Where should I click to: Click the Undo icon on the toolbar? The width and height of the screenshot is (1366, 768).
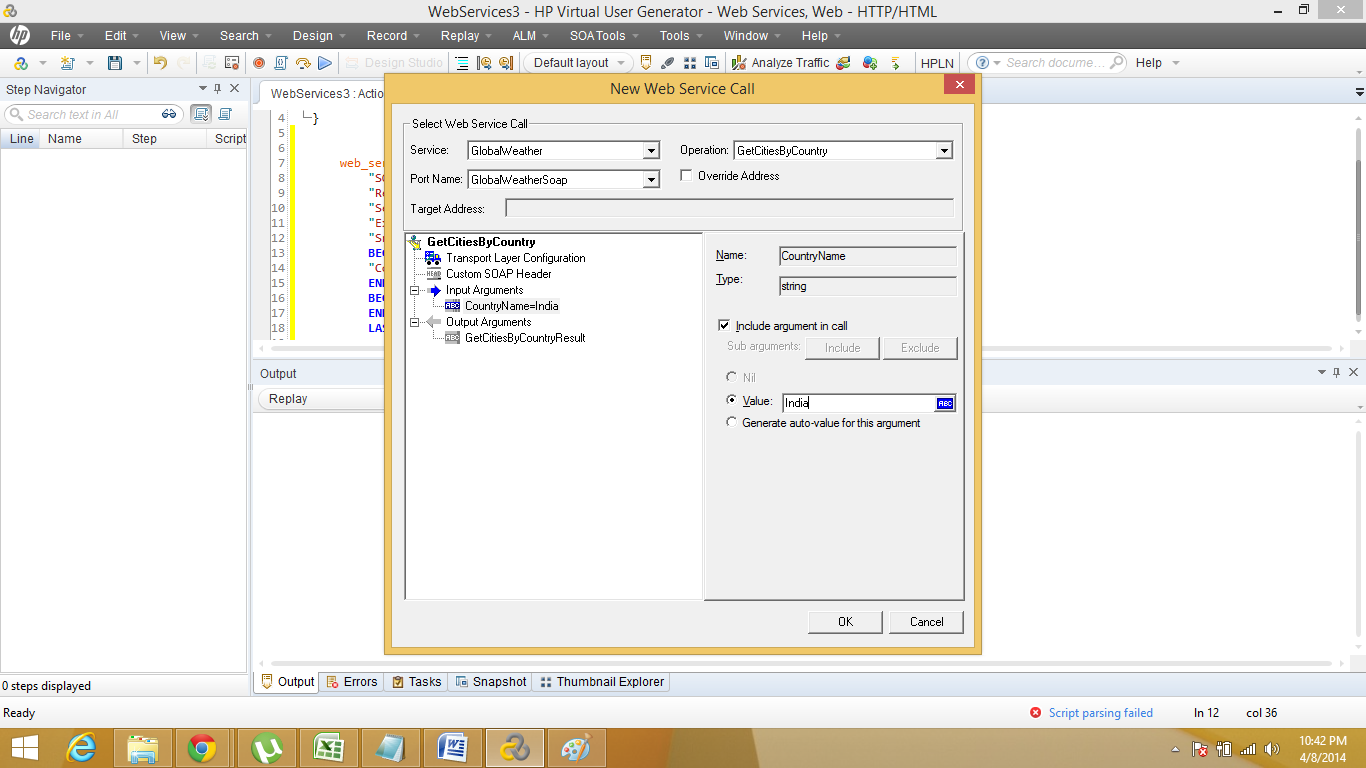tap(159, 62)
